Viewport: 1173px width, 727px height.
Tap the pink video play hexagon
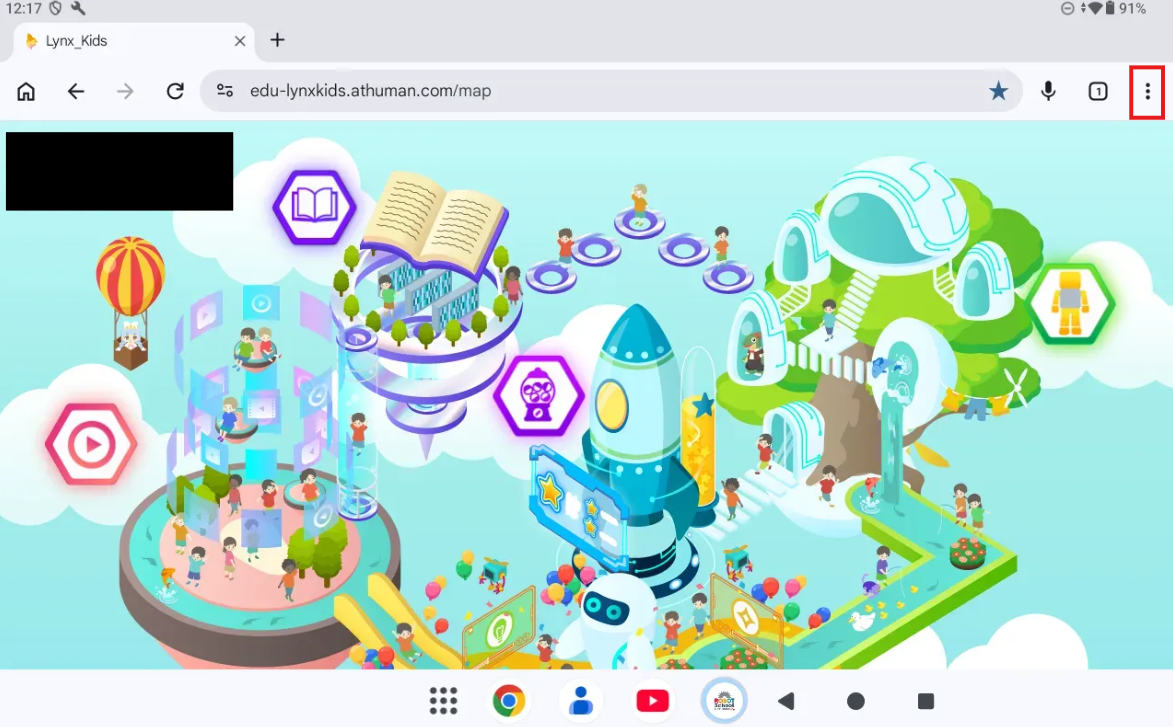point(91,445)
